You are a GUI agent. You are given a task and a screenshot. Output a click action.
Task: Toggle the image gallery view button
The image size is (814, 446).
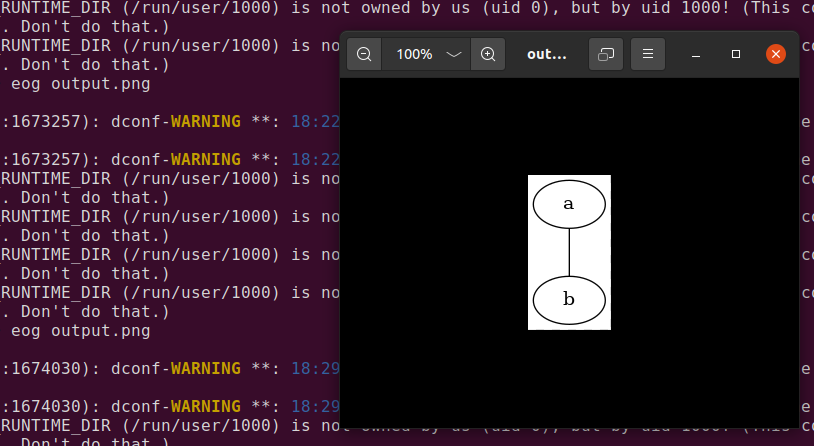pos(605,54)
